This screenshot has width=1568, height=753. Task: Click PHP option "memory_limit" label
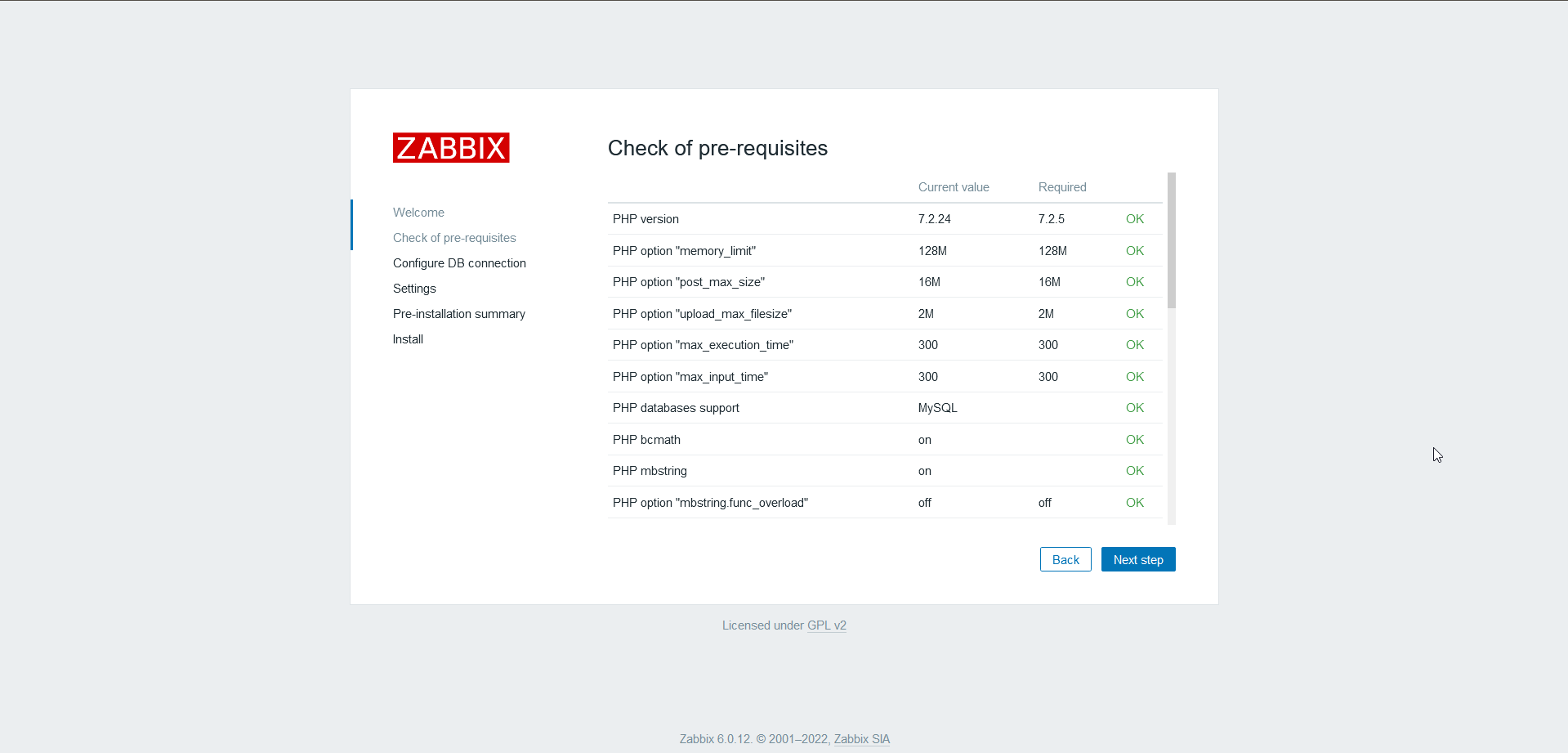[x=684, y=251]
